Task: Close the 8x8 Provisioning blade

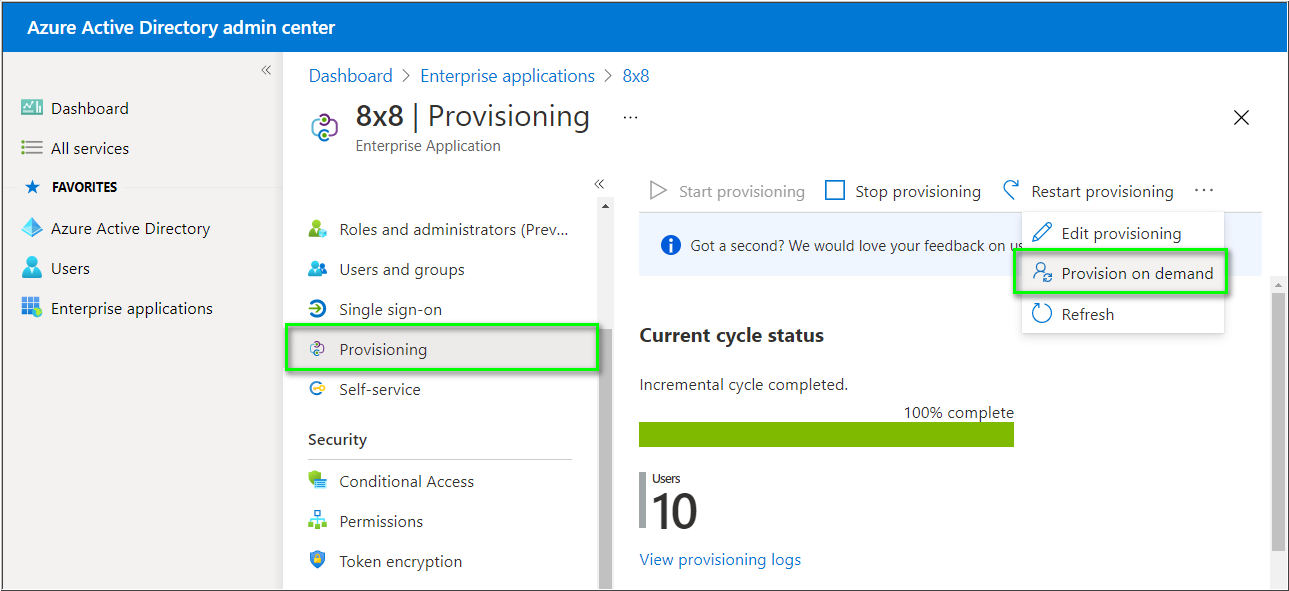Action: click(1241, 118)
